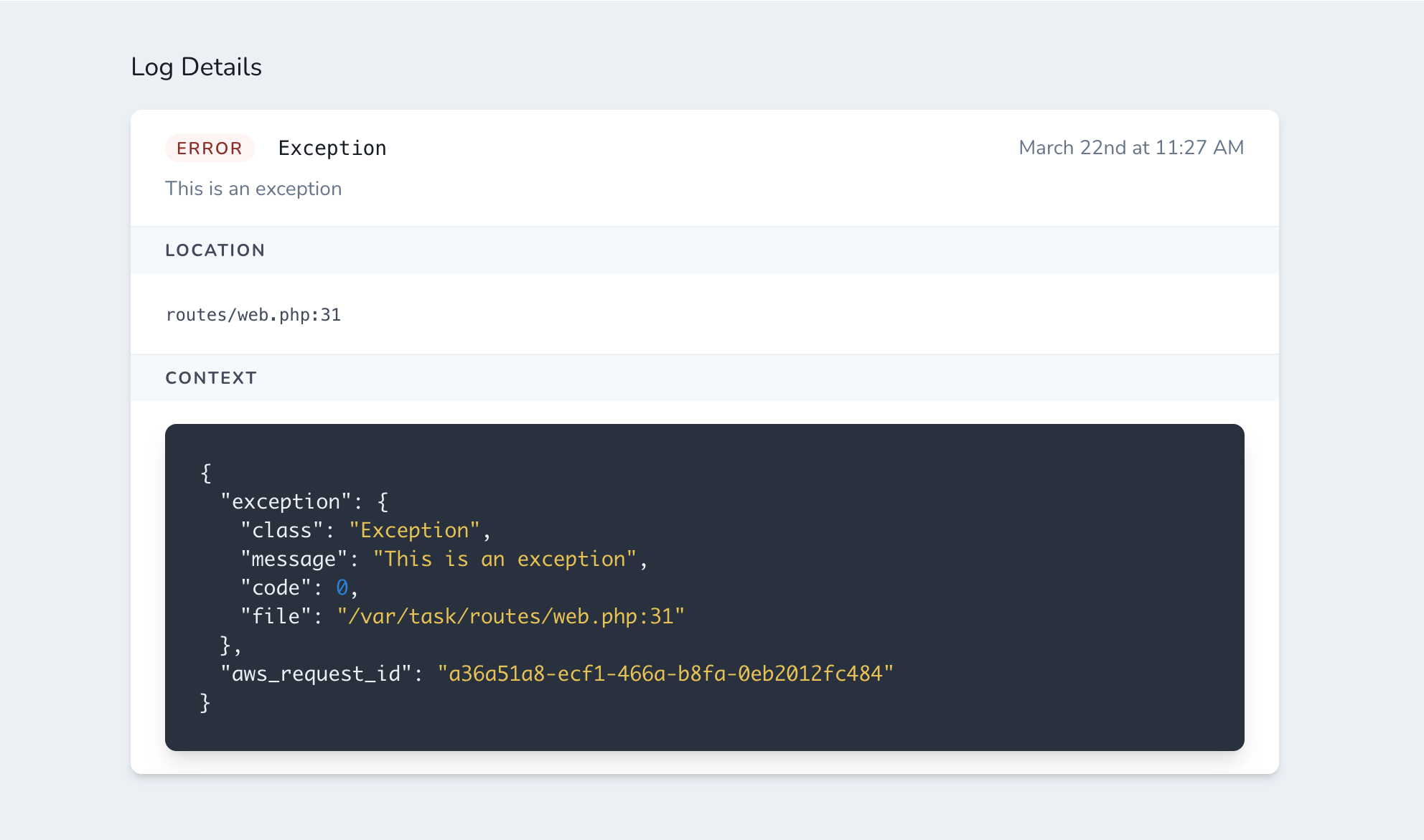Click the 'This is an exception' description
The image size is (1424, 840).
[253, 189]
